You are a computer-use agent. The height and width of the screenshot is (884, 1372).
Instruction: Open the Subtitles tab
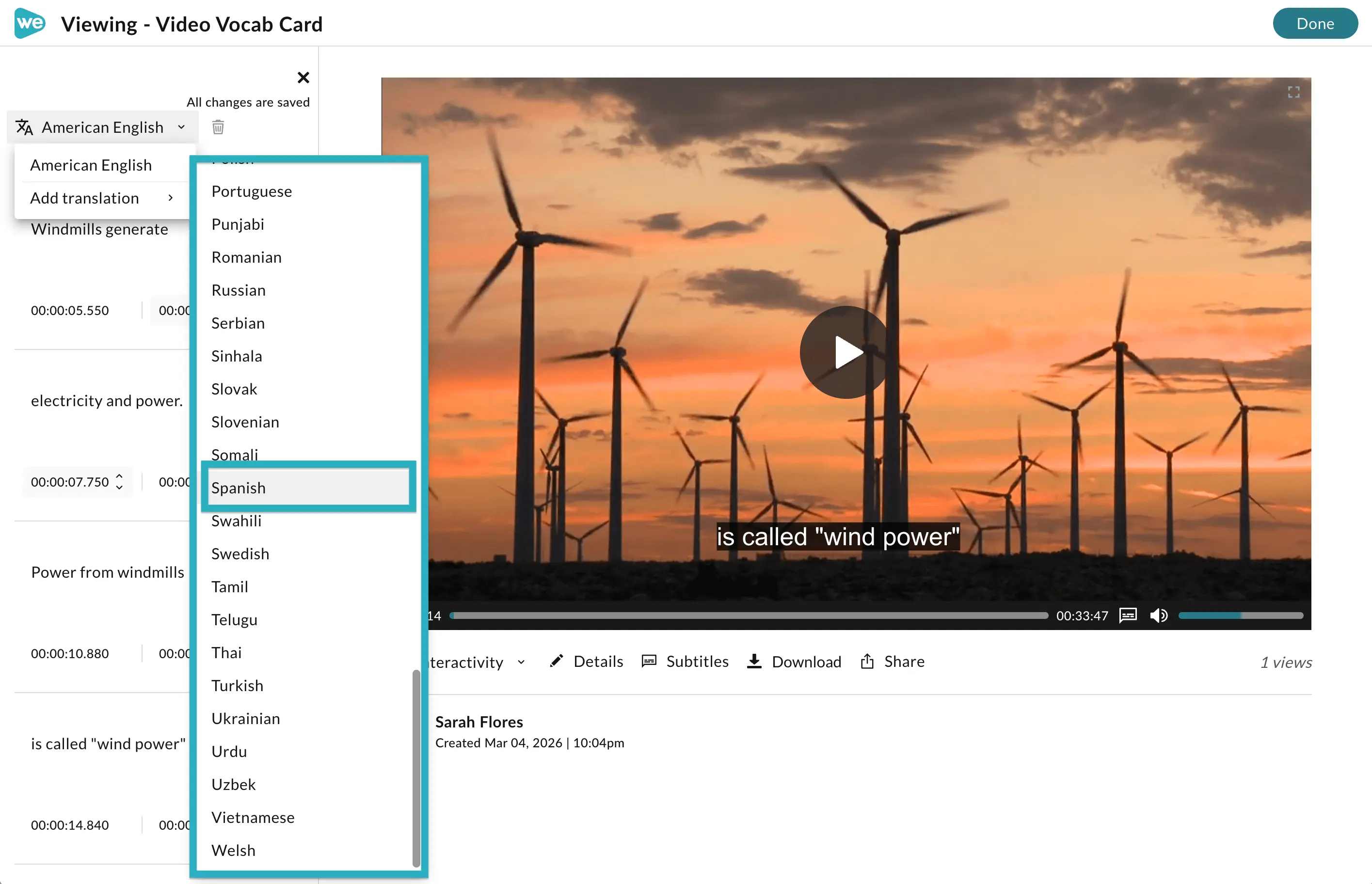point(685,662)
